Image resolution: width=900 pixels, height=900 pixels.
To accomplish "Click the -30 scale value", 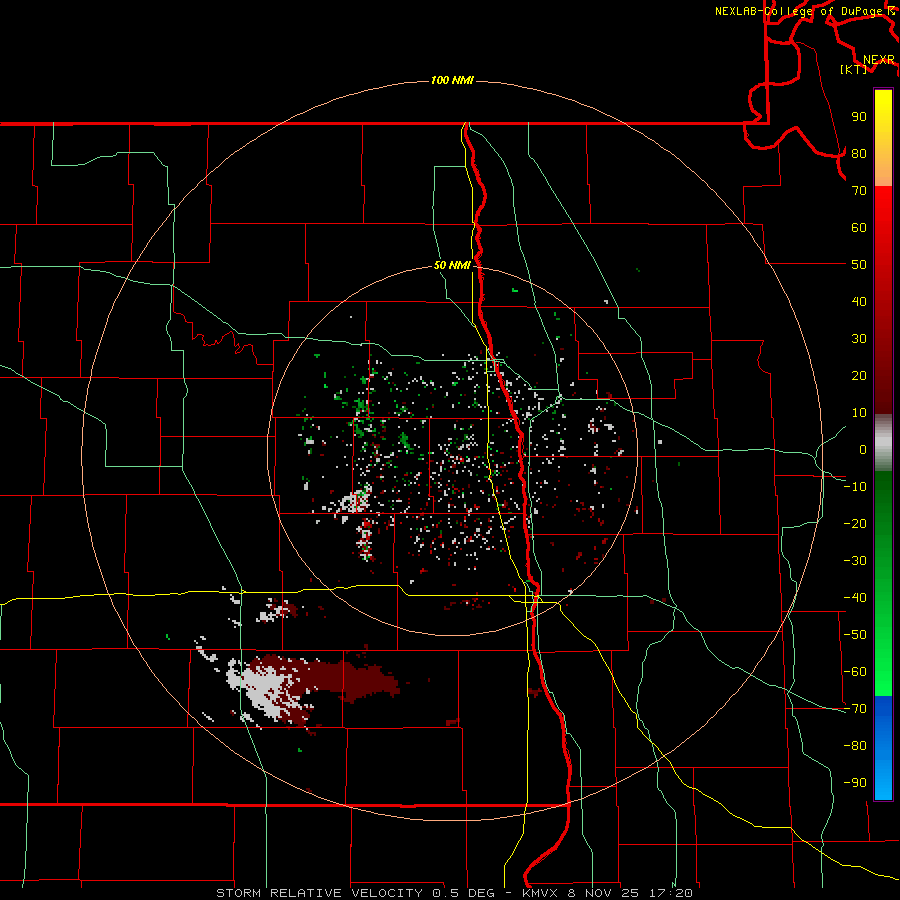I will click(855, 561).
